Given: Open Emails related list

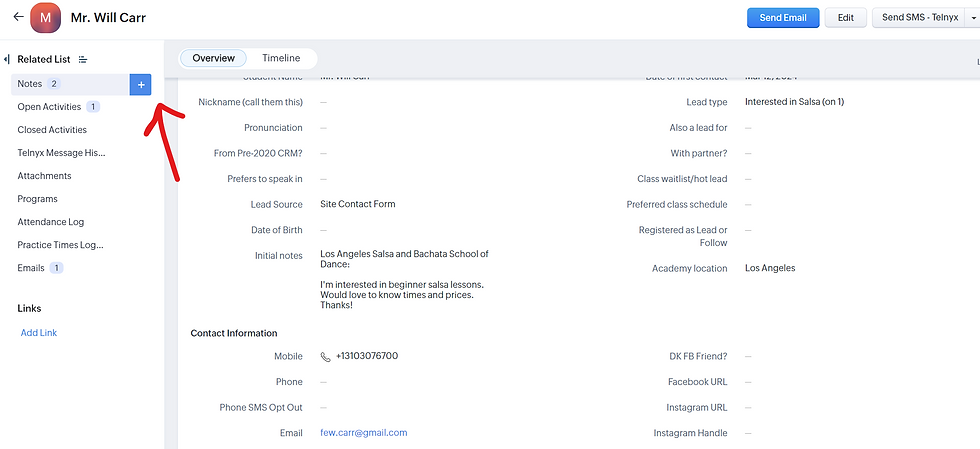Looking at the screenshot, I should pyautogui.click(x=31, y=268).
